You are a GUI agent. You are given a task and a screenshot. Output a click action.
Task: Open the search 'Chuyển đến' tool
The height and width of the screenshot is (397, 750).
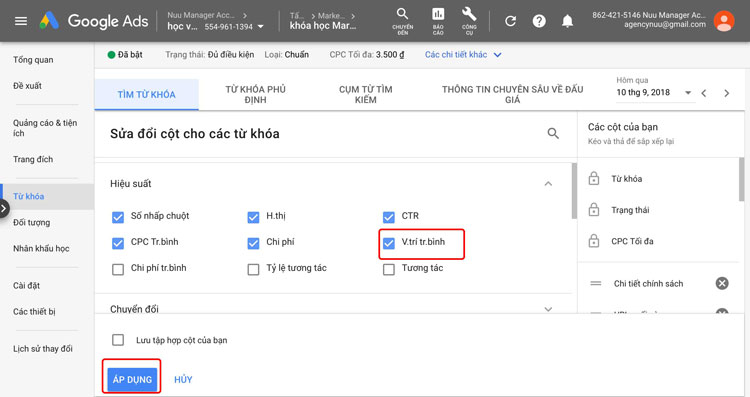tap(403, 21)
